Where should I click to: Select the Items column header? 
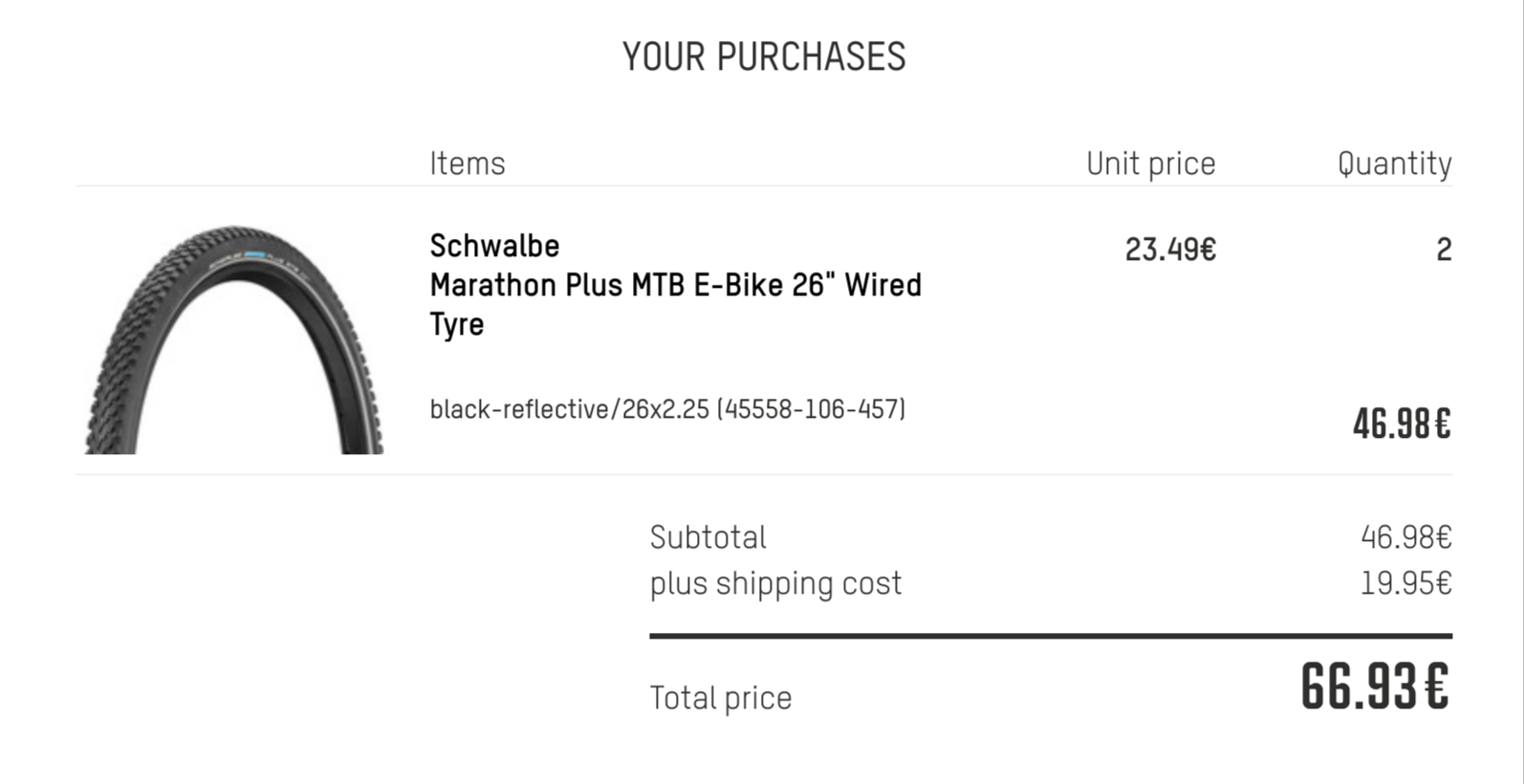tap(467, 163)
